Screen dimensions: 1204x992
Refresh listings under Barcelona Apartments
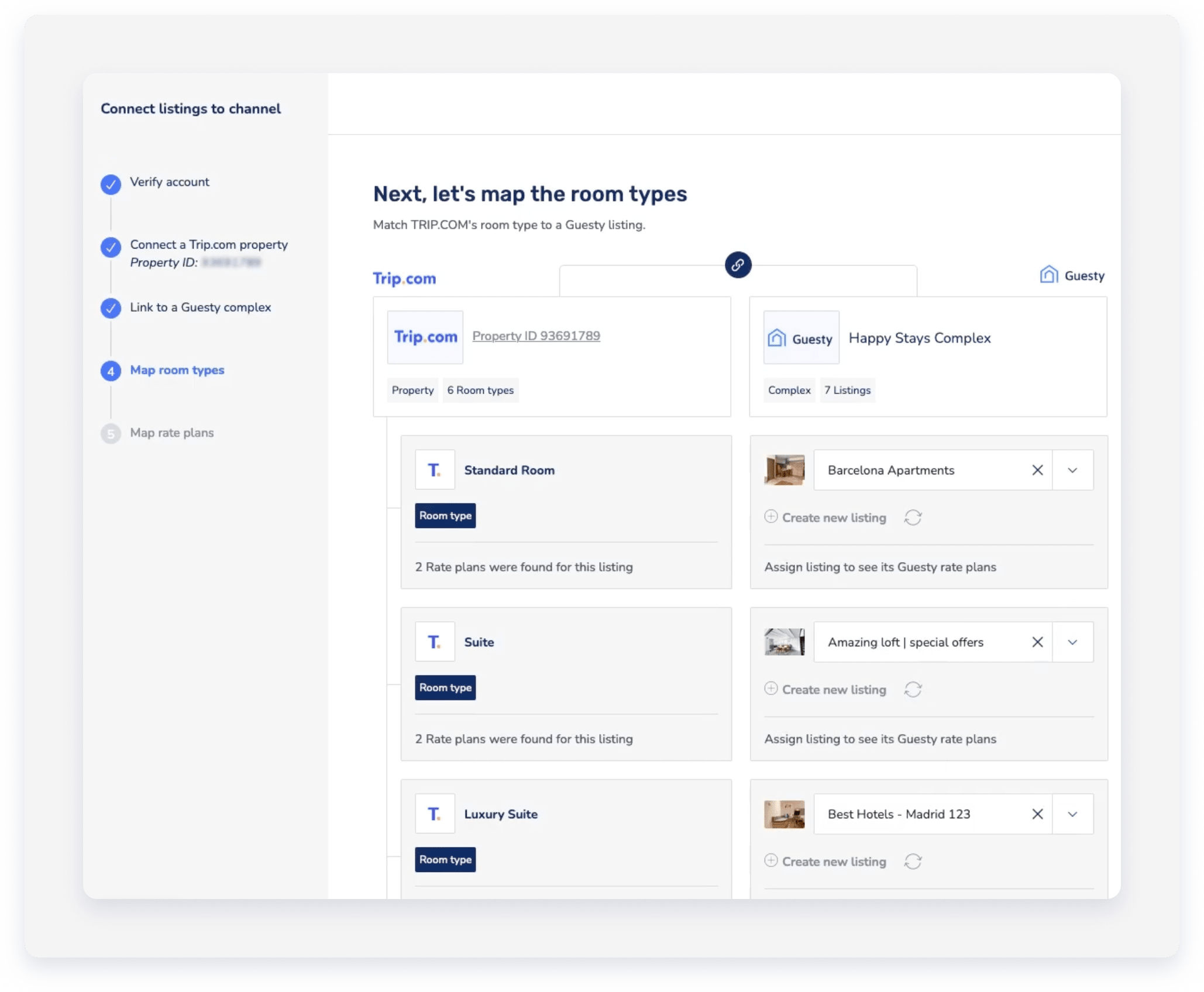(913, 518)
